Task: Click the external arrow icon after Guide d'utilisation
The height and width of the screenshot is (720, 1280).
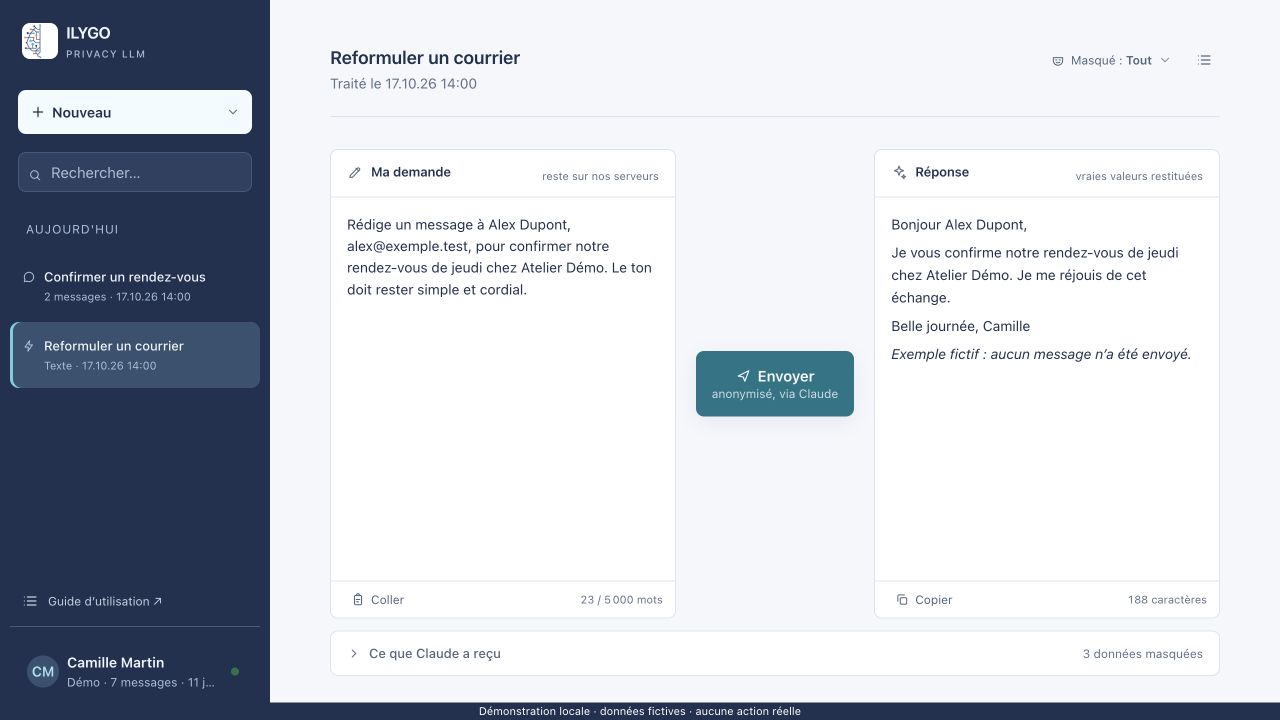Action: [x=158, y=601]
